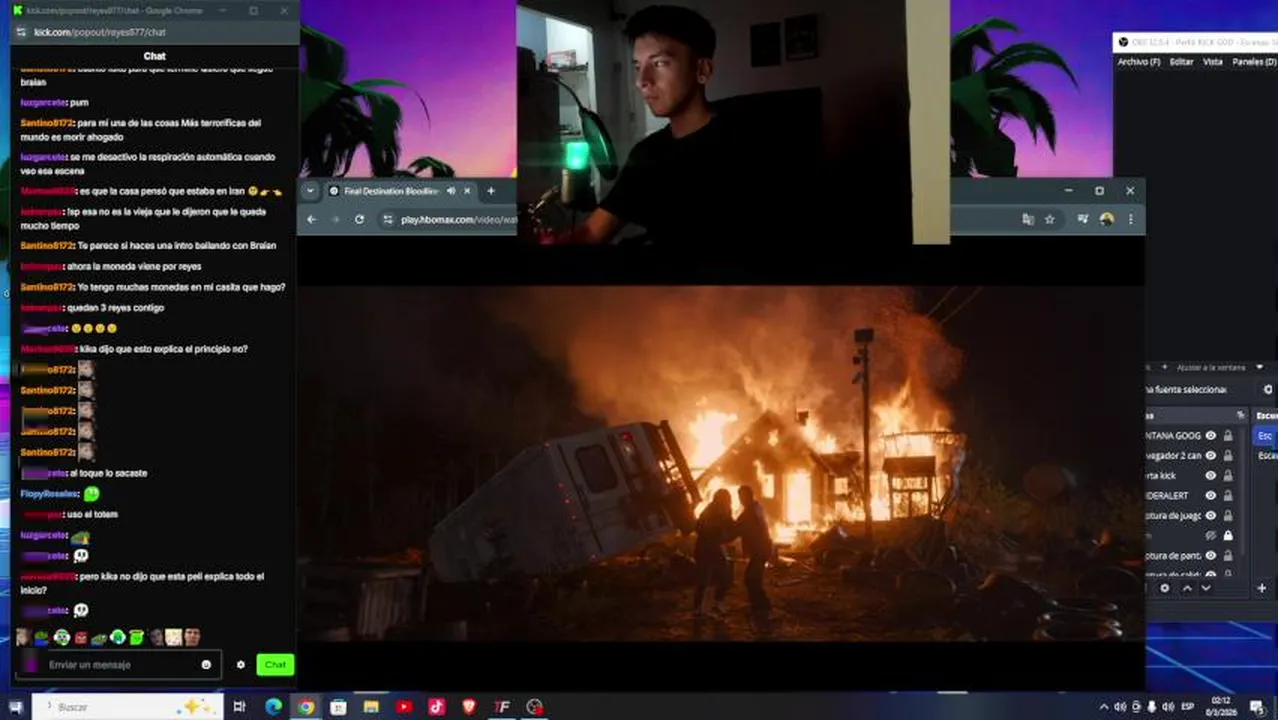Select the Final Destination Bloodlines tab
Screen dimensions: 1278x720
pos(400,190)
